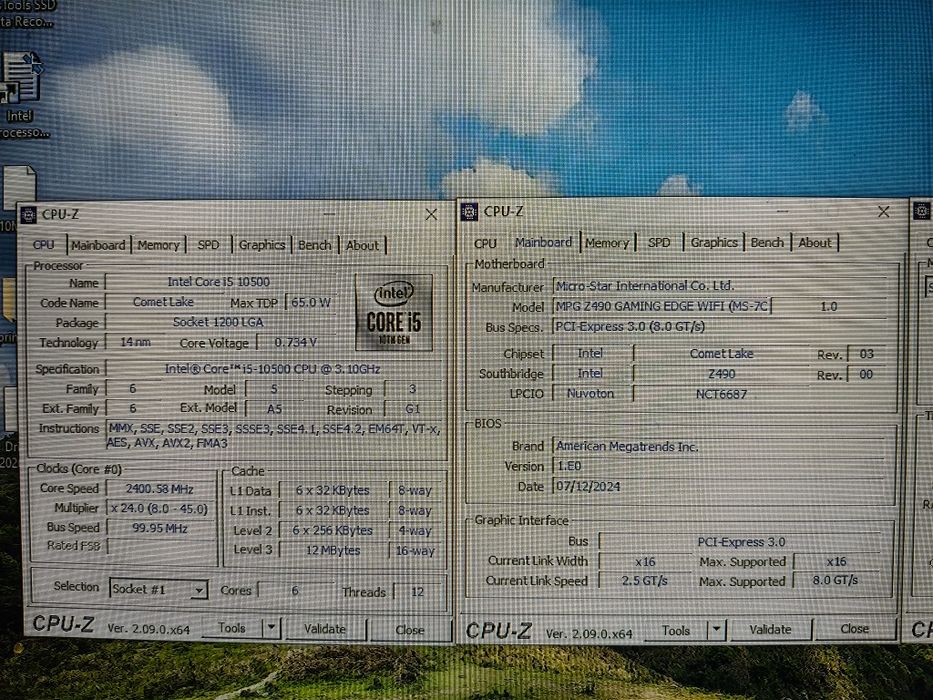
Task: Select the Mainboard tab in left CPU-Z window
Action: 98,245
